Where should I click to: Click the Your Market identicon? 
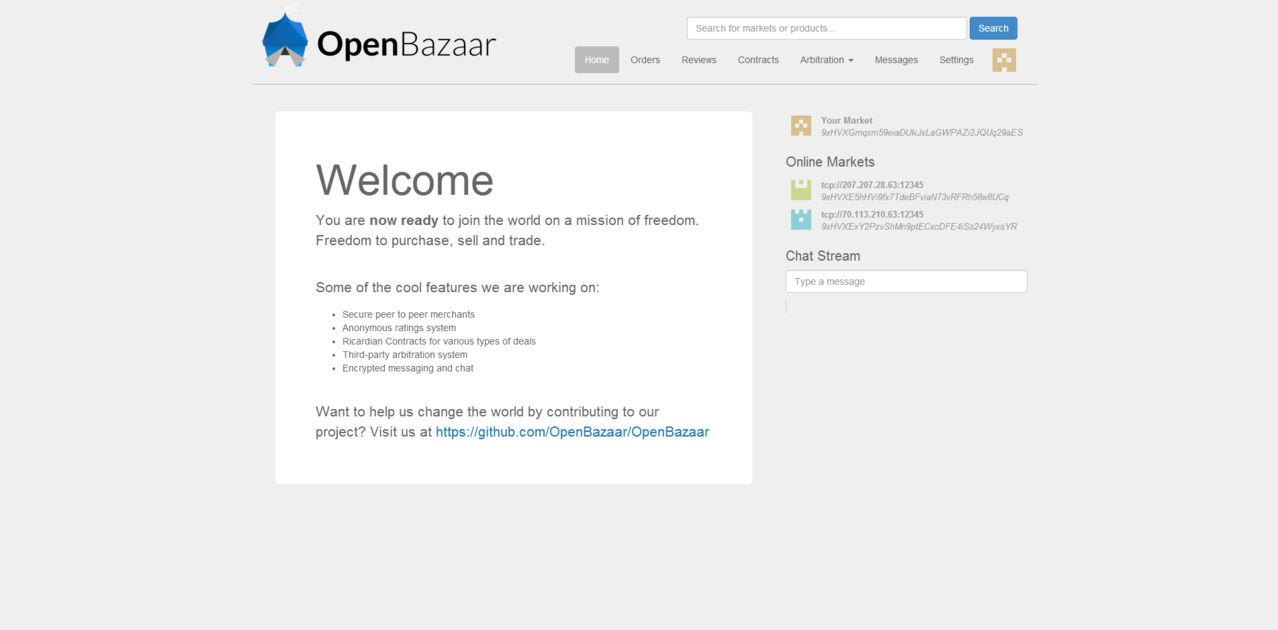coord(801,126)
